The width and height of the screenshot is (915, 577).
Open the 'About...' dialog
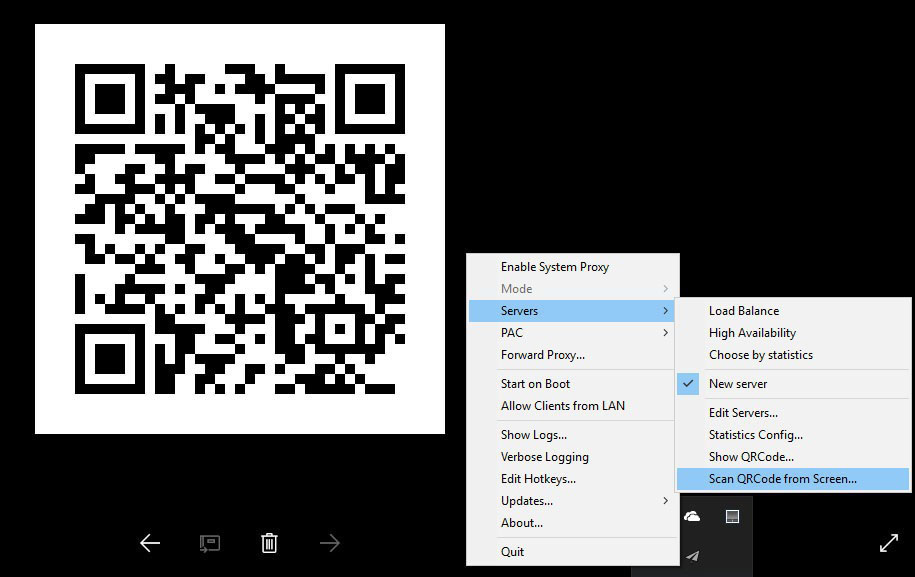tap(522, 522)
